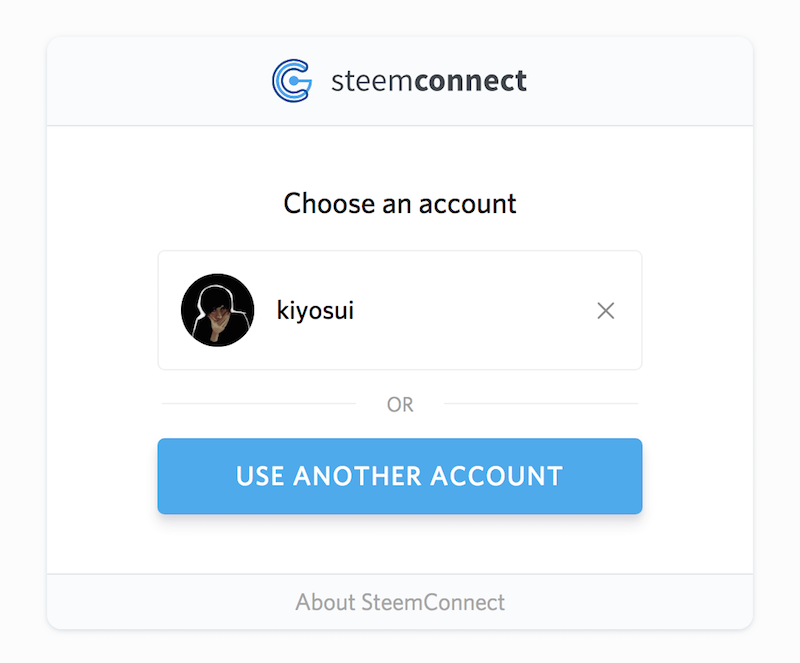The height and width of the screenshot is (663, 800).
Task: Click the USE ANOTHER ACCOUNT button
Action: click(399, 476)
